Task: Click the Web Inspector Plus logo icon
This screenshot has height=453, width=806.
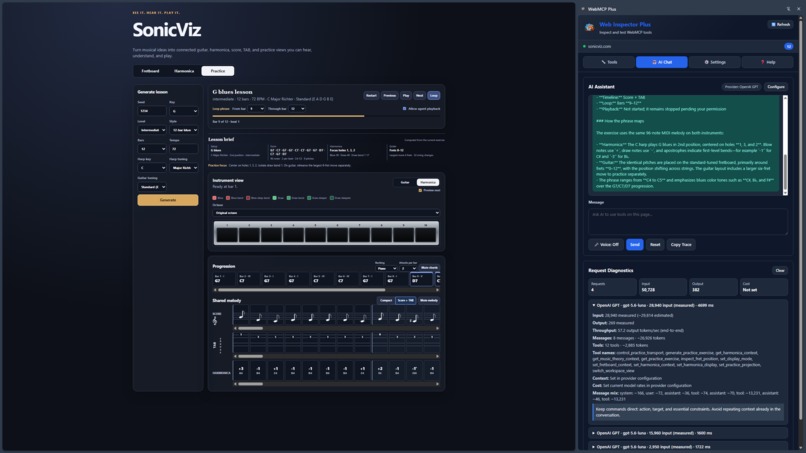Action: (x=590, y=27)
